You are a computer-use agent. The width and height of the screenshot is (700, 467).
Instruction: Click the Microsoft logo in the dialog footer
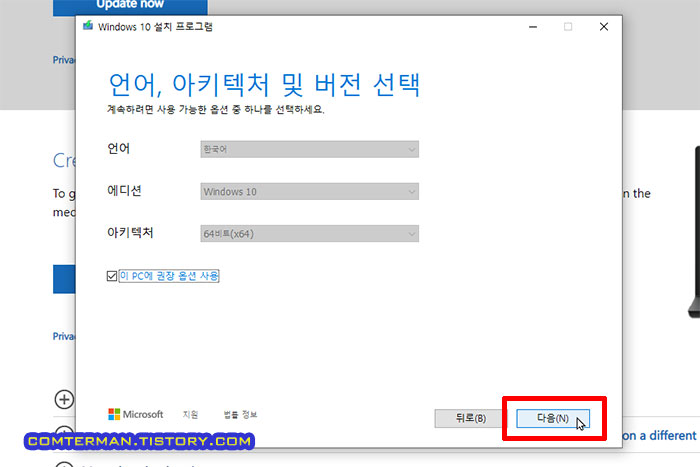coord(136,414)
